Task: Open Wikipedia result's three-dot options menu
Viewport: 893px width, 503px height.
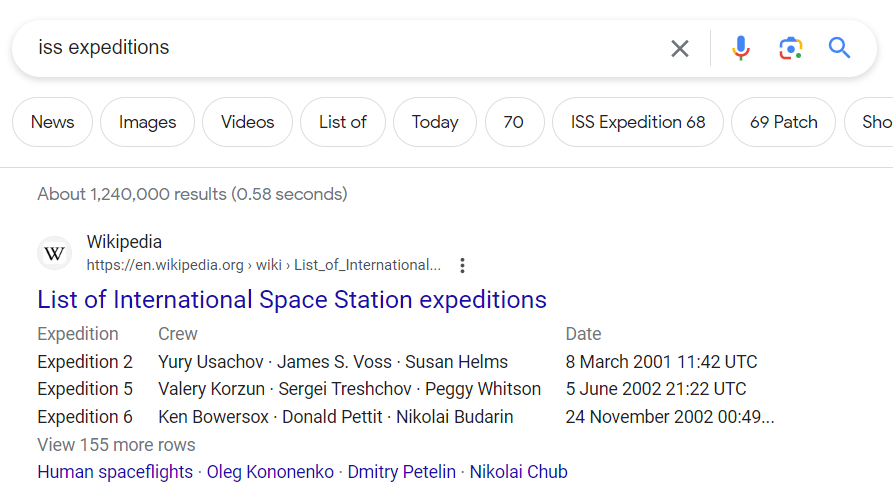Action: tap(462, 265)
